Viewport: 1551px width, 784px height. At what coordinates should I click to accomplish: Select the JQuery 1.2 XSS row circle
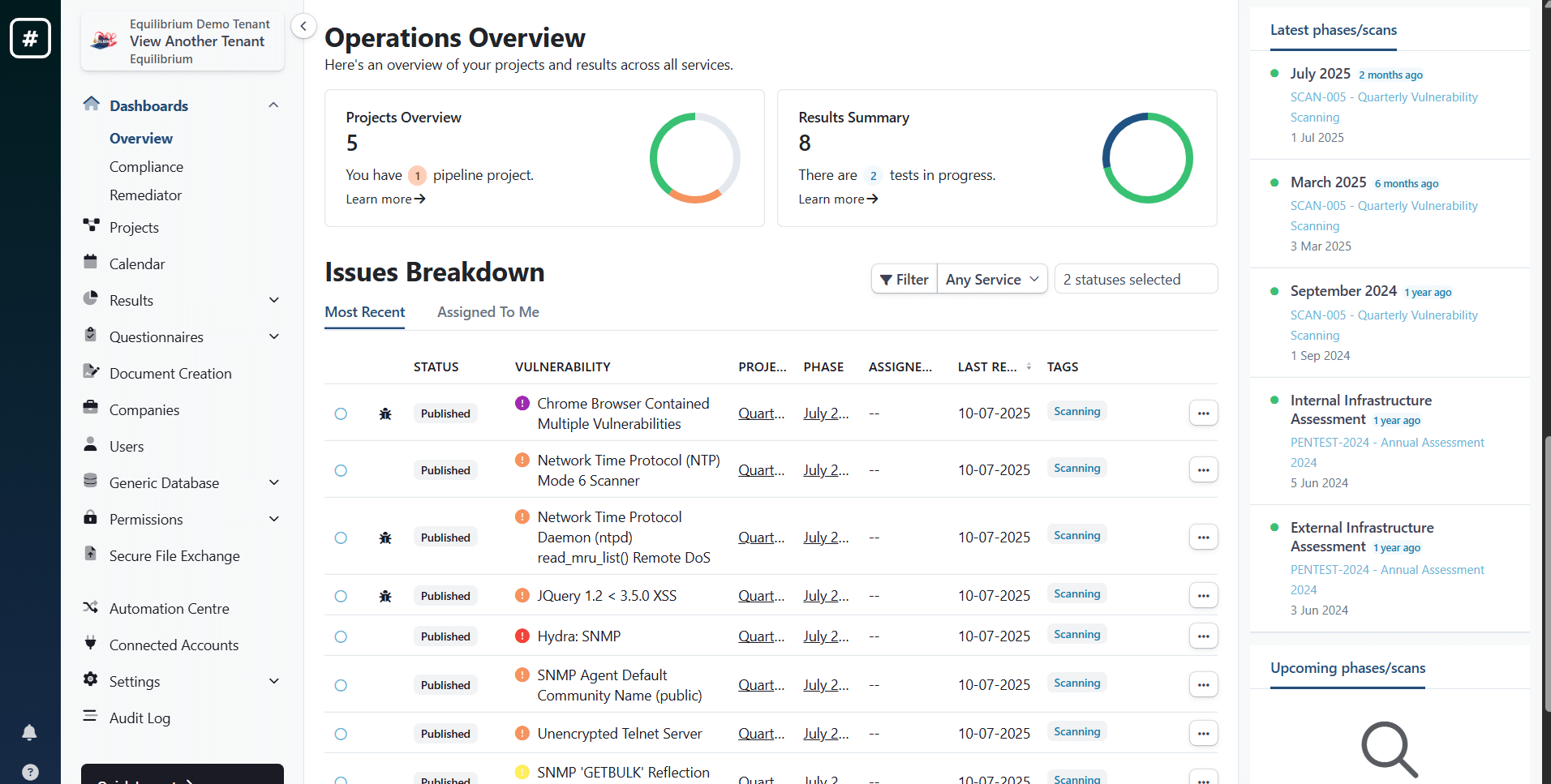tap(341, 595)
